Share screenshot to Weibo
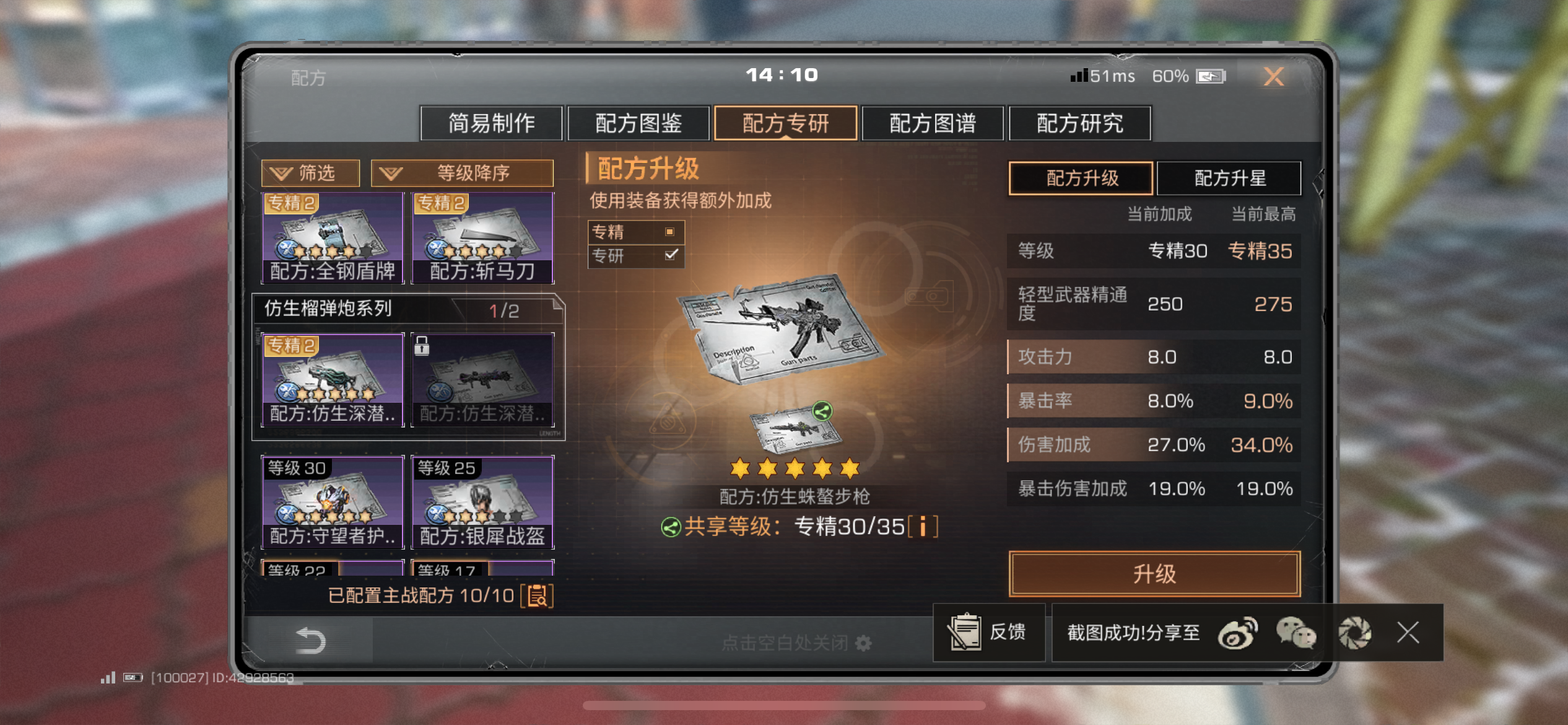 point(1237,633)
